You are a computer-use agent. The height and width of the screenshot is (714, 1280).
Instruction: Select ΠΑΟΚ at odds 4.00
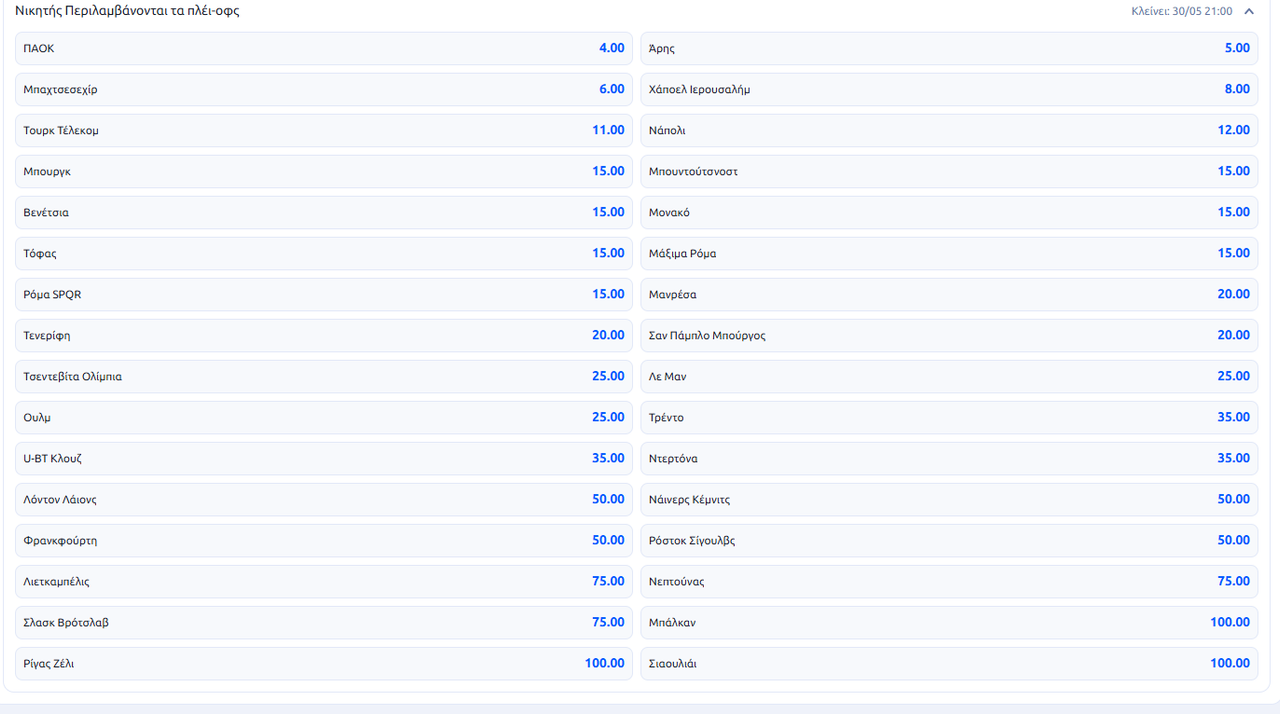point(324,48)
